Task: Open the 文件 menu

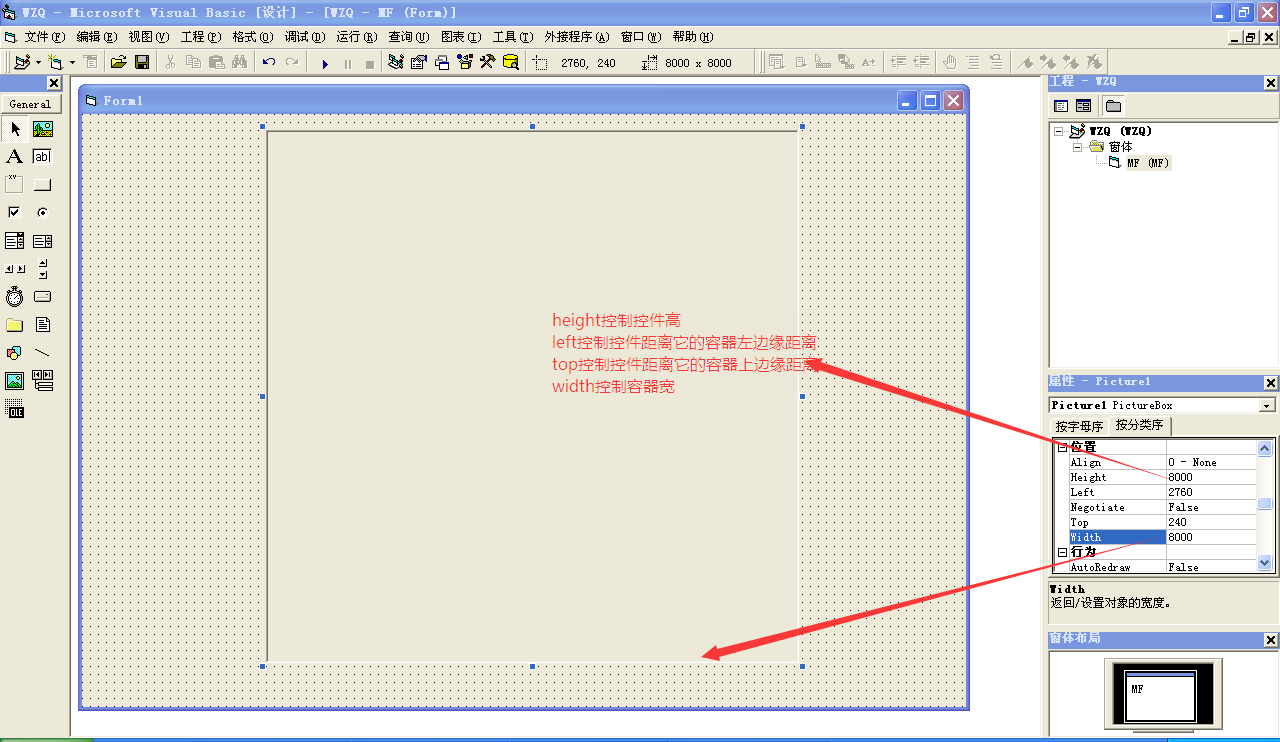Action: click(x=45, y=37)
